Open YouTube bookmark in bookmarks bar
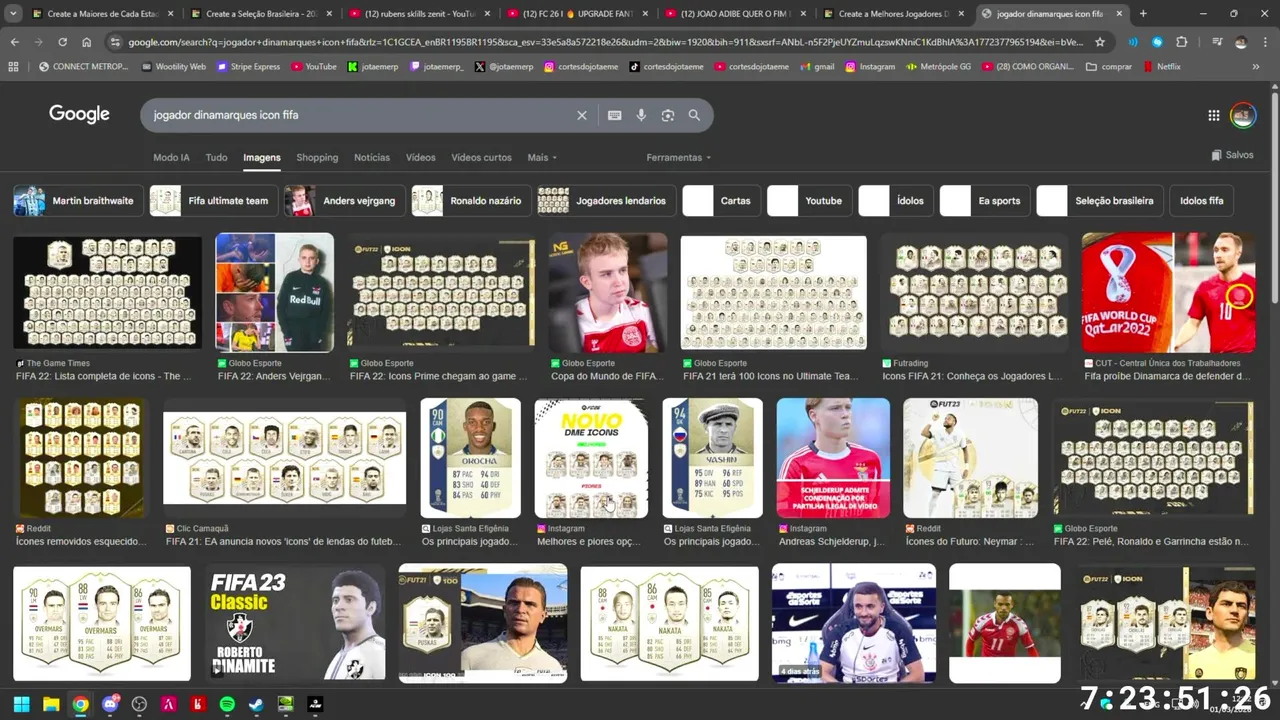The height and width of the screenshot is (720, 1280). 313,66
